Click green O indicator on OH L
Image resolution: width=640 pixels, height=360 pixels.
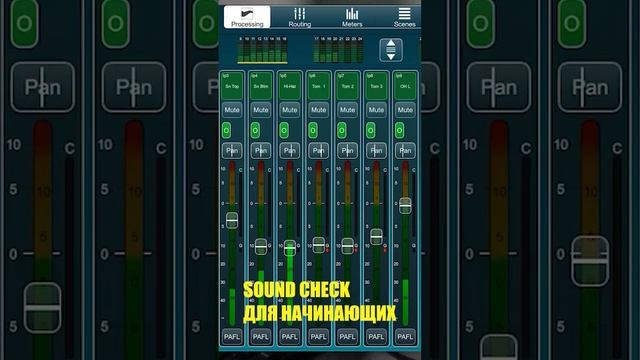tap(400, 130)
